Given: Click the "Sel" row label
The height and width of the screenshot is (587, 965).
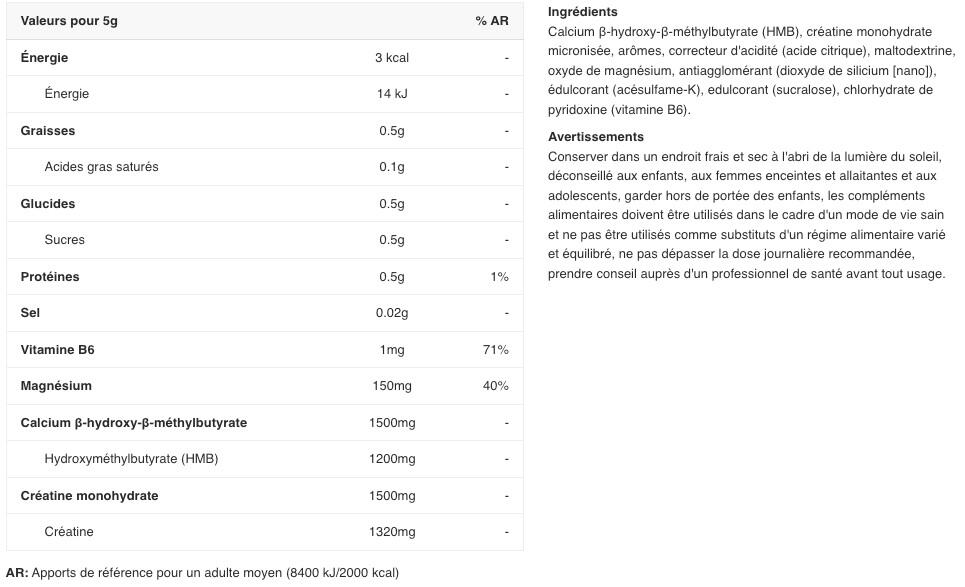Looking at the screenshot, I should [x=30, y=313].
